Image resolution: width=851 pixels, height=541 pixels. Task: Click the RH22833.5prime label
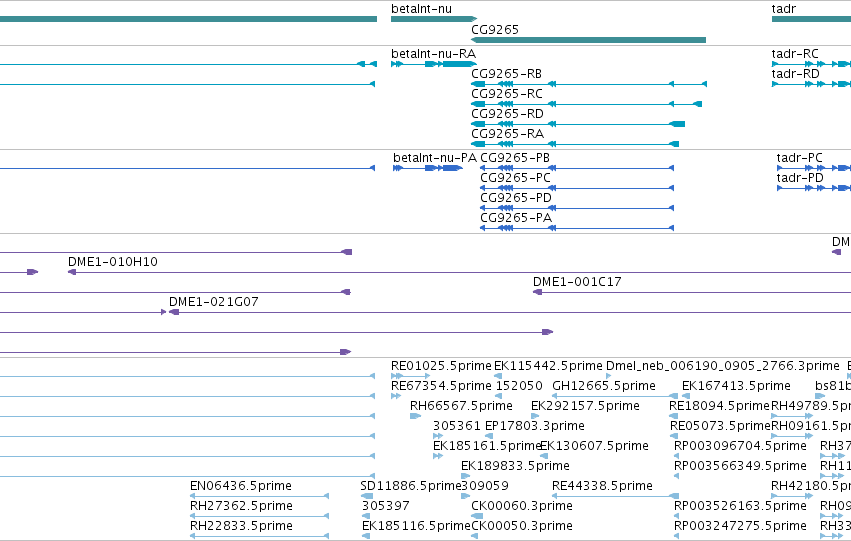coord(241,526)
